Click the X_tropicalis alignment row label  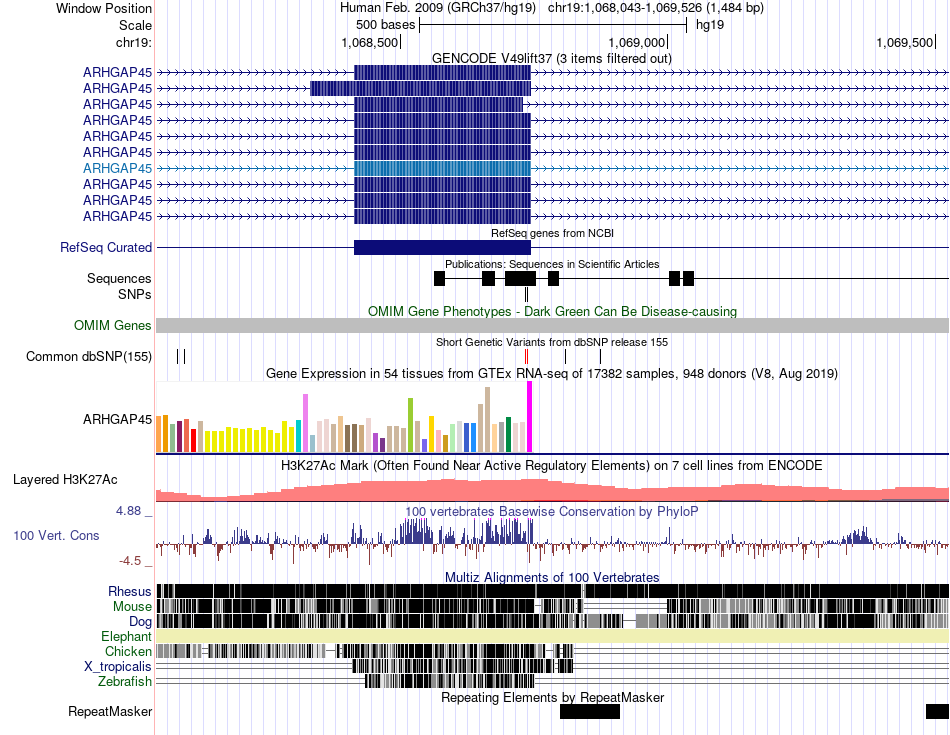tap(118, 667)
